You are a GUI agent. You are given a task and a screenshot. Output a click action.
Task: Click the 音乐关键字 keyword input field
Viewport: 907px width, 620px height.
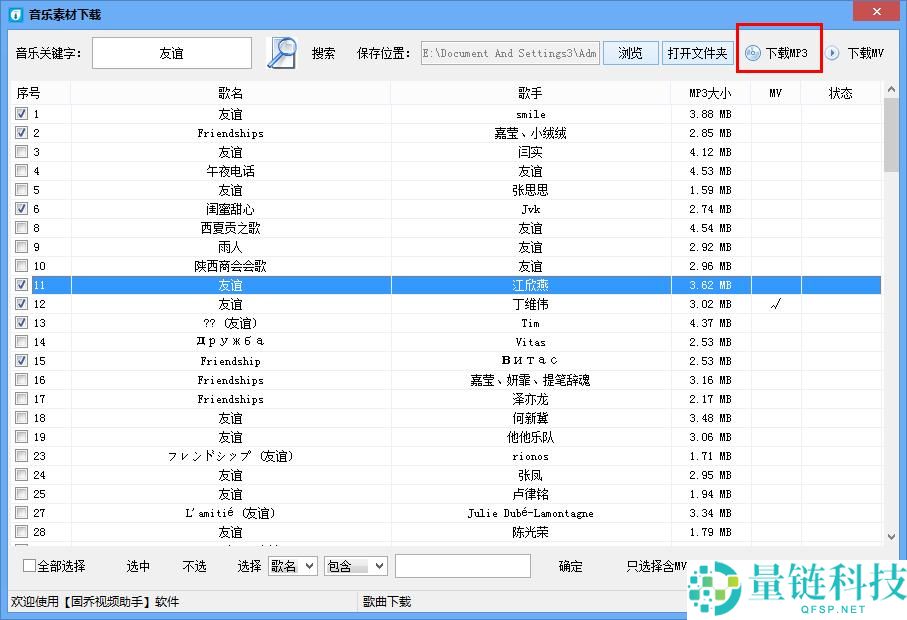coord(172,53)
